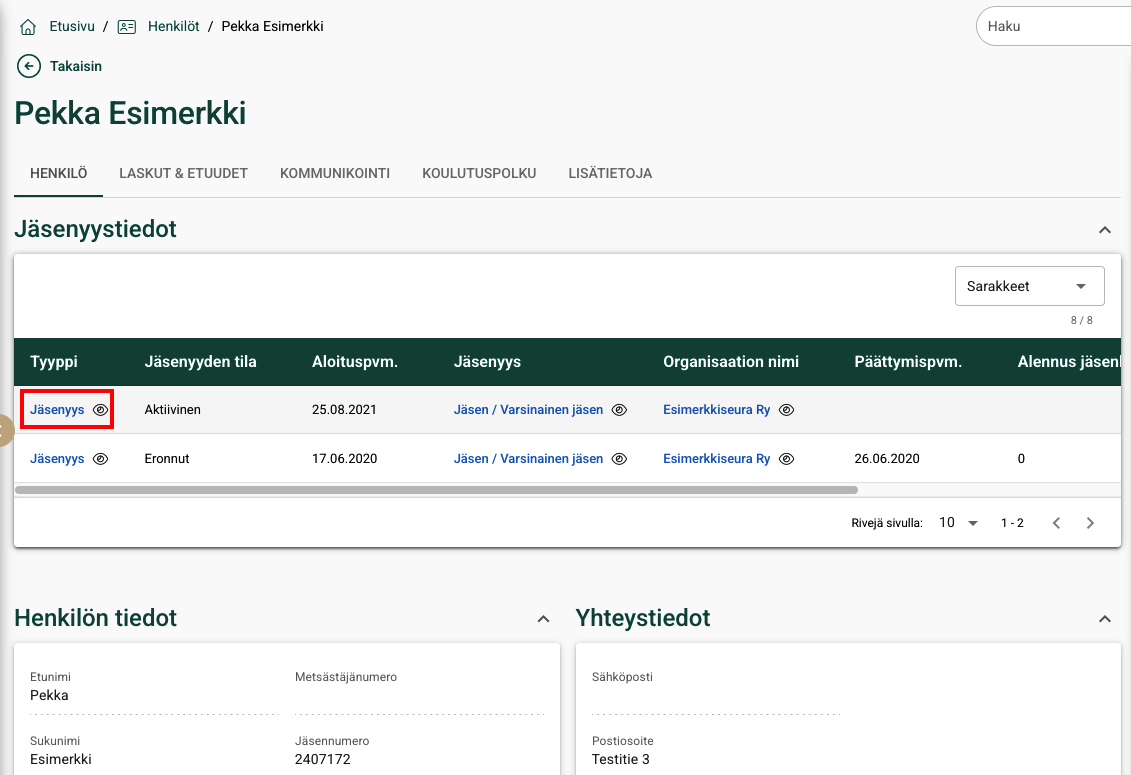Click the Haku search field
This screenshot has width=1131, height=775.
[1053, 27]
